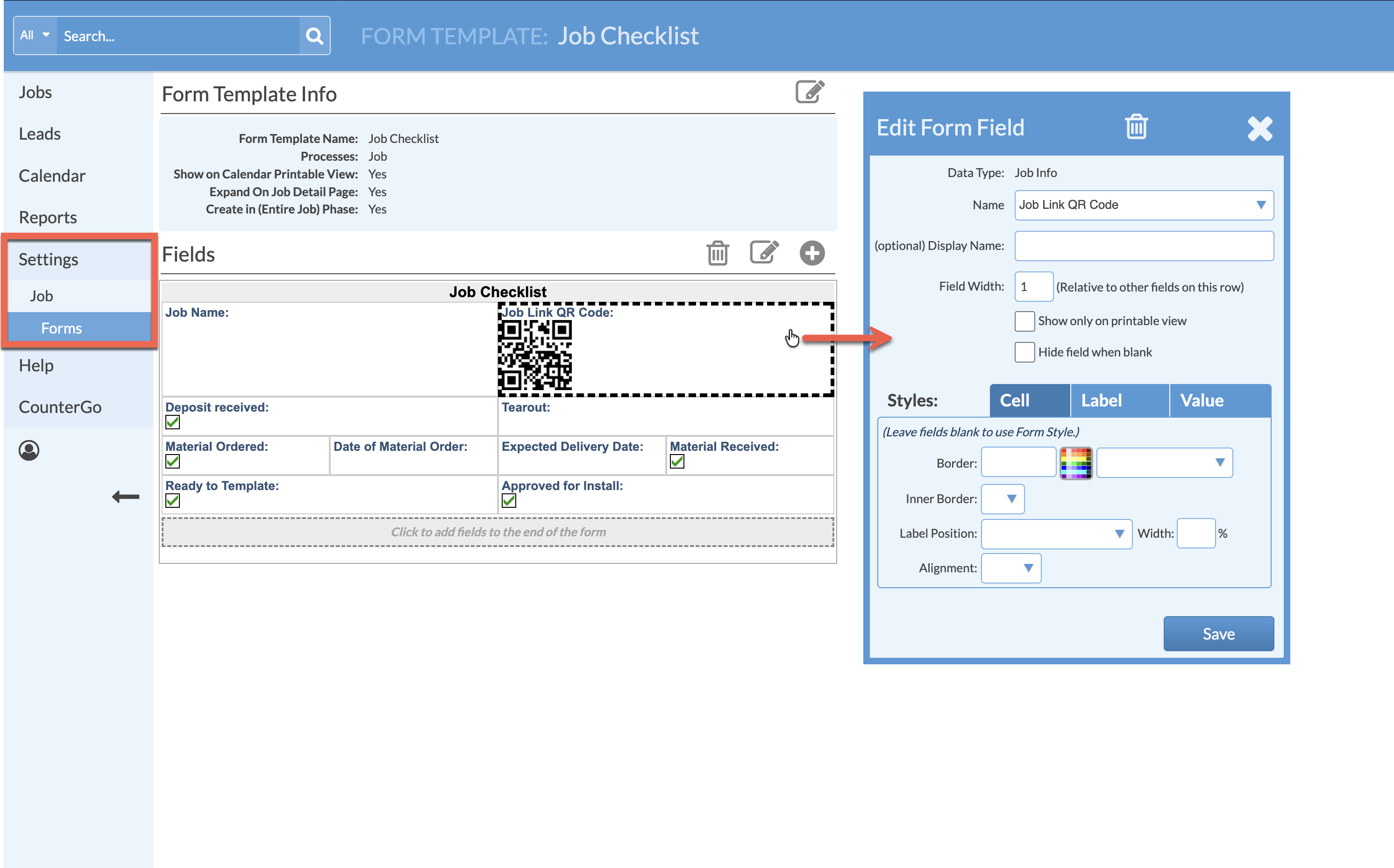
Task: Switch to the Label styles tab
Action: (x=1120, y=401)
